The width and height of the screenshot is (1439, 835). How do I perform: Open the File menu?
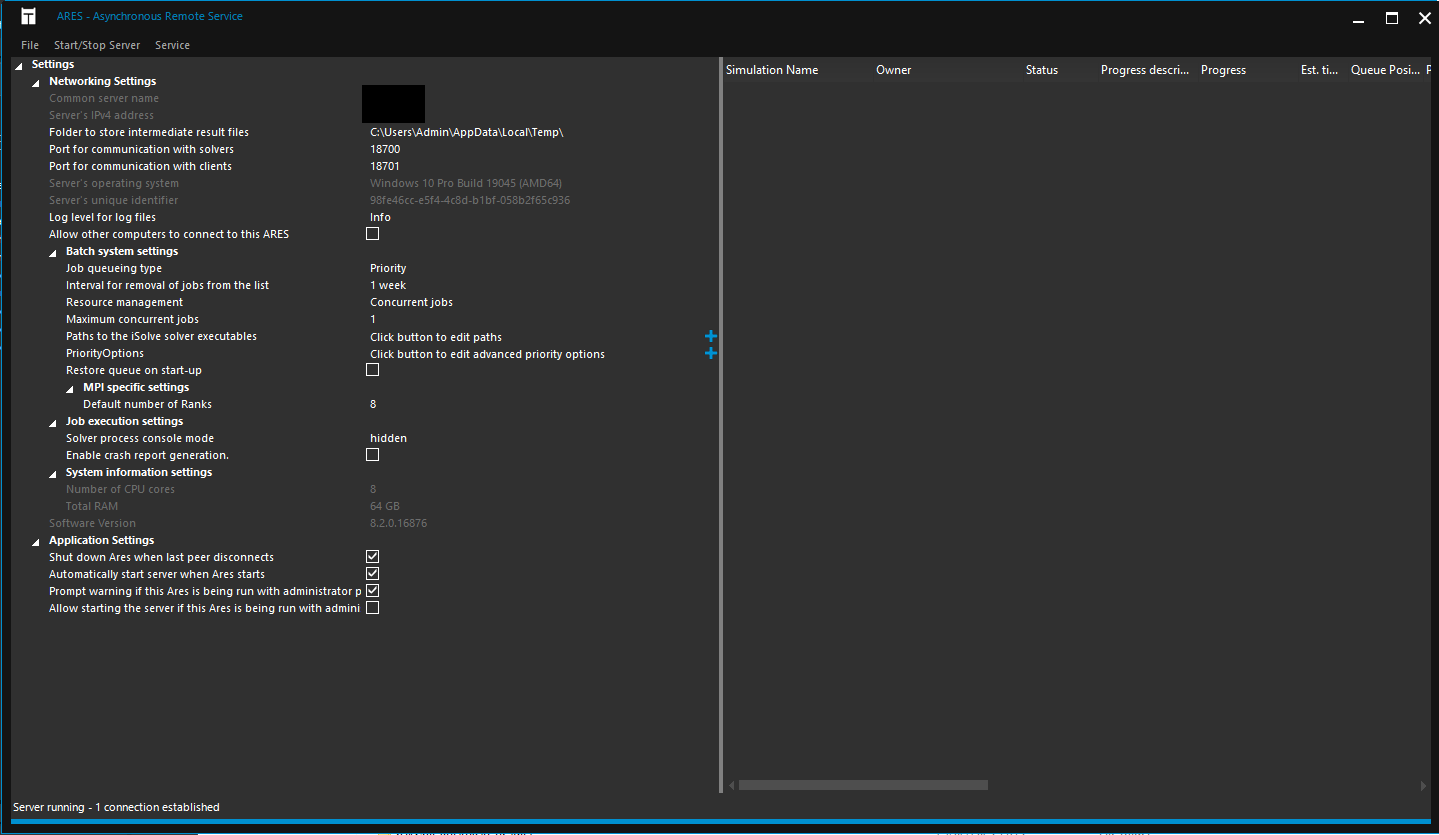pyautogui.click(x=30, y=45)
